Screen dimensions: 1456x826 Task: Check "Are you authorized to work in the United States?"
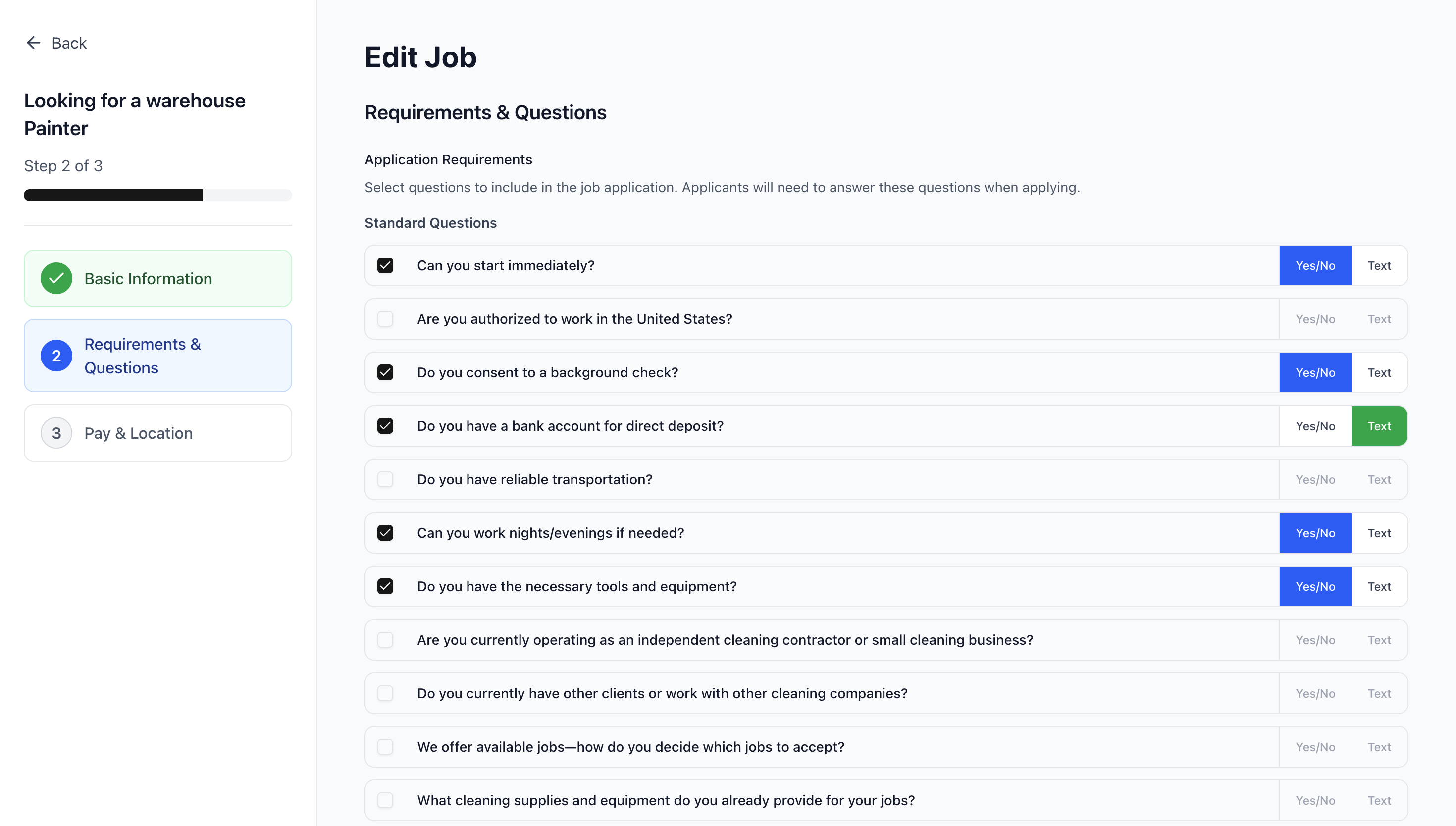pyautogui.click(x=386, y=319)
